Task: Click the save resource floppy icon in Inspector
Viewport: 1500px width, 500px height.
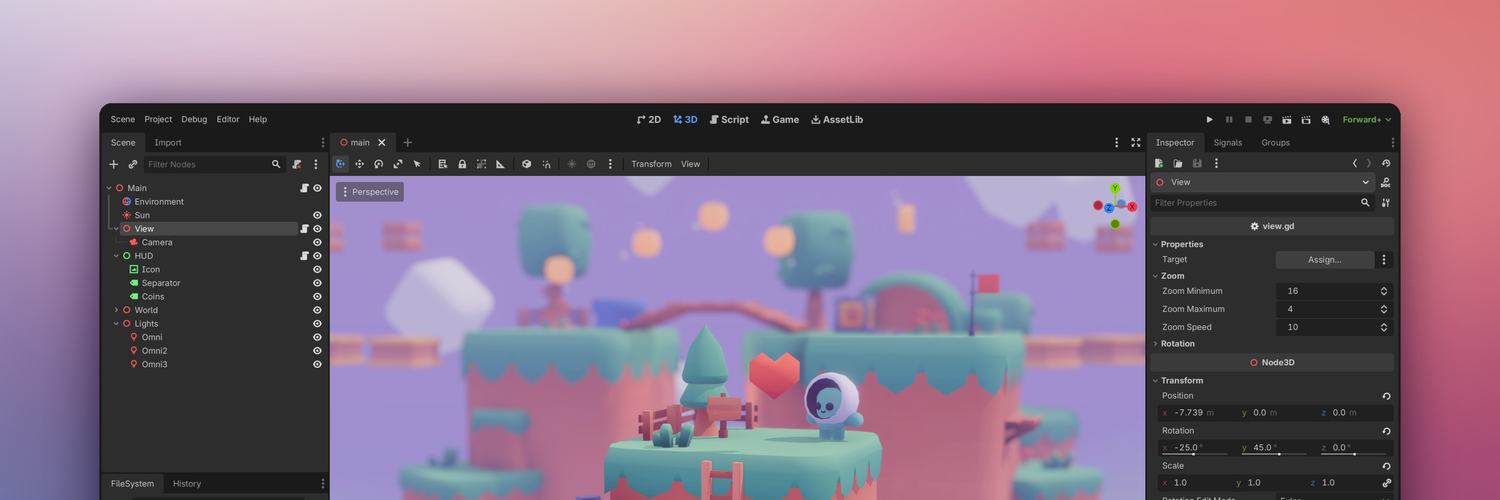Action: click(x=1197, y=163)
